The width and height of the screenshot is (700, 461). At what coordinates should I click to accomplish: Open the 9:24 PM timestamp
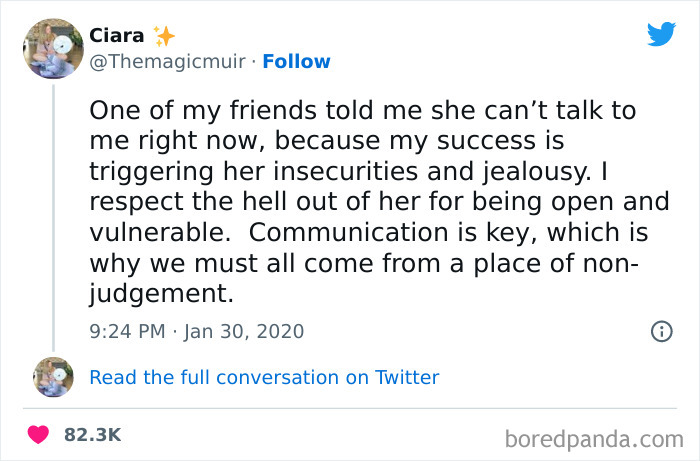[x=128, y=331]
